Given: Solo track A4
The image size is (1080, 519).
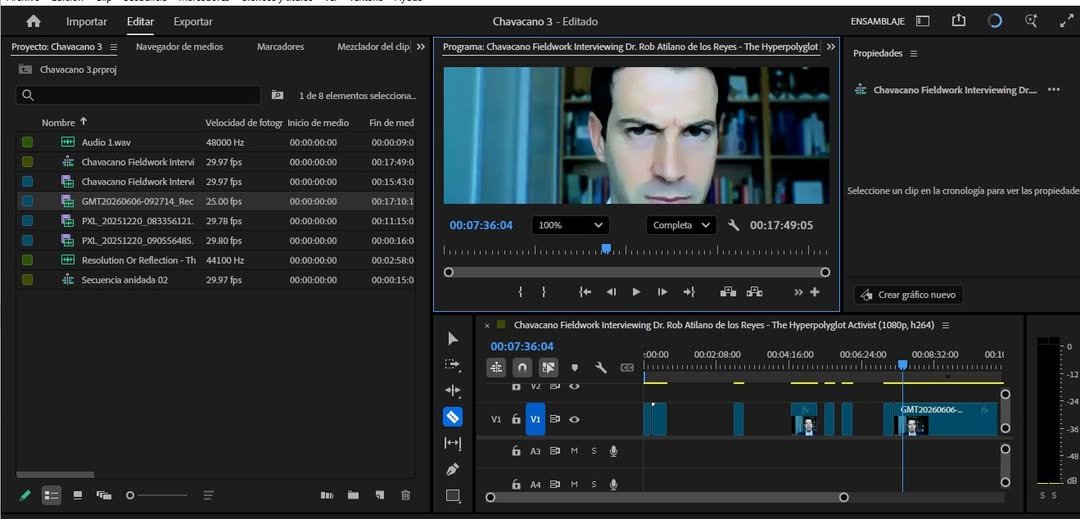Looking at the screenshot, I should (x=594, y=485).
